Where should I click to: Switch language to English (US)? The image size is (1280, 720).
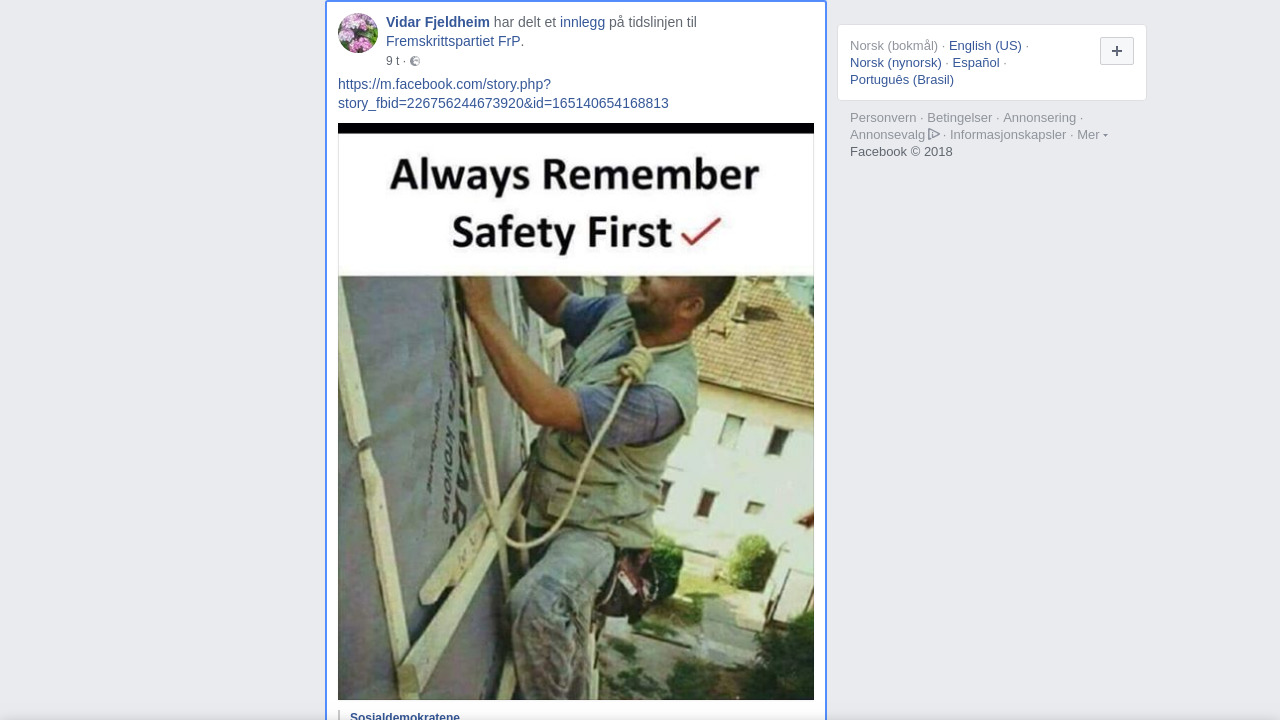coord(985,46)
